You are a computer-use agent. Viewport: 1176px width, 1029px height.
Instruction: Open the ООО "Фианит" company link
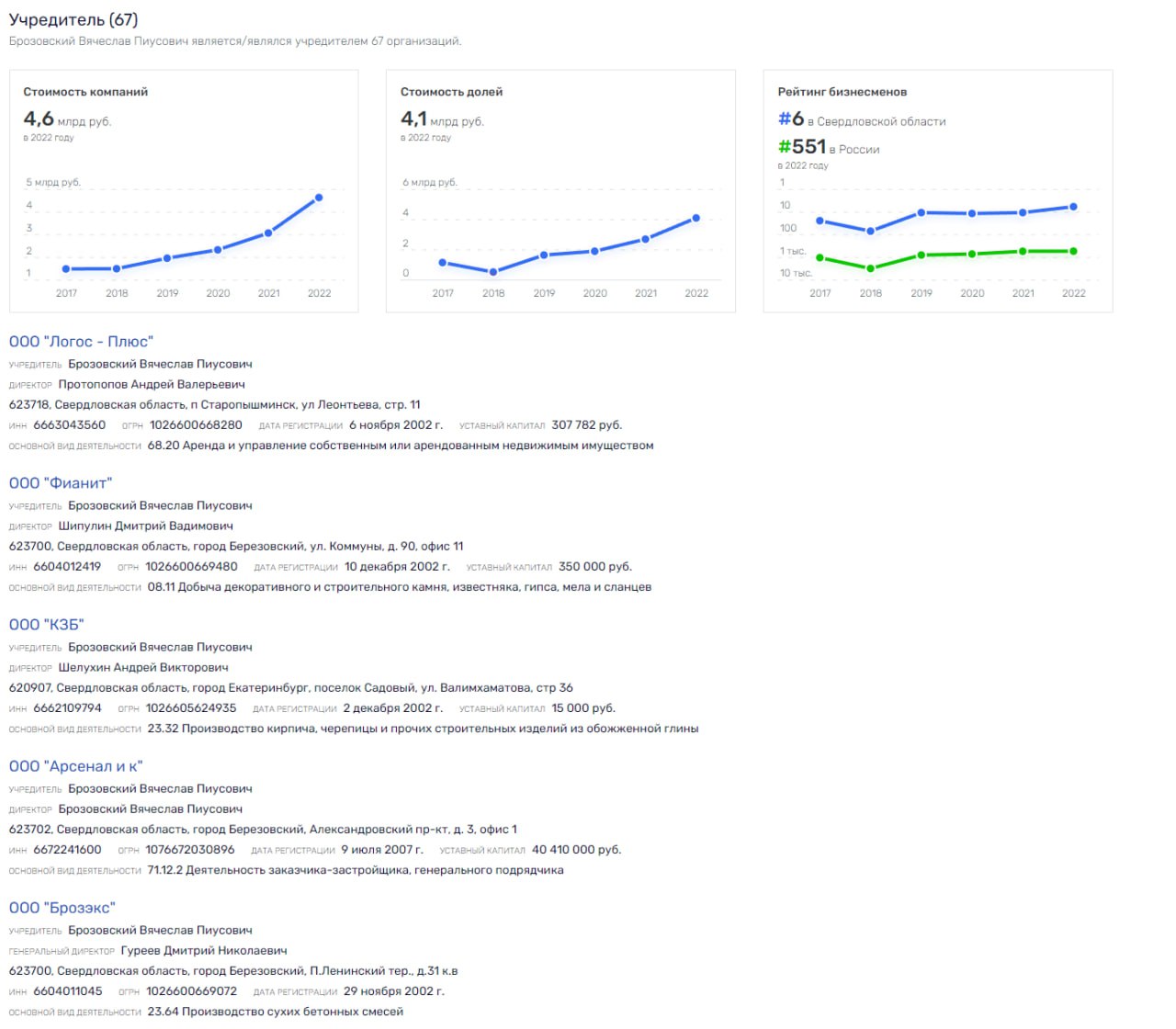coord(61,483)
